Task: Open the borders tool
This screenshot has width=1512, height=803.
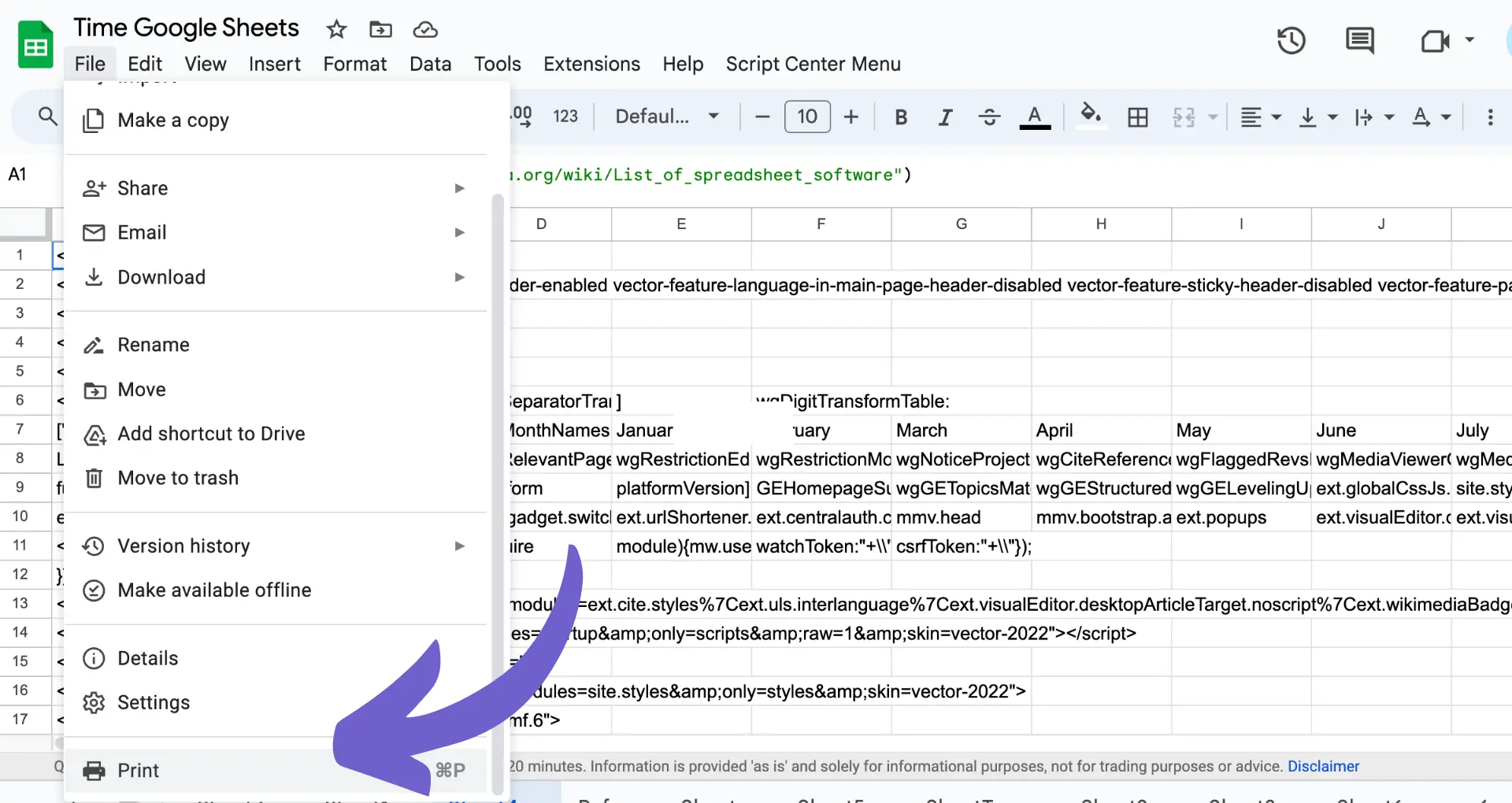Action: tap(1137, 117)
